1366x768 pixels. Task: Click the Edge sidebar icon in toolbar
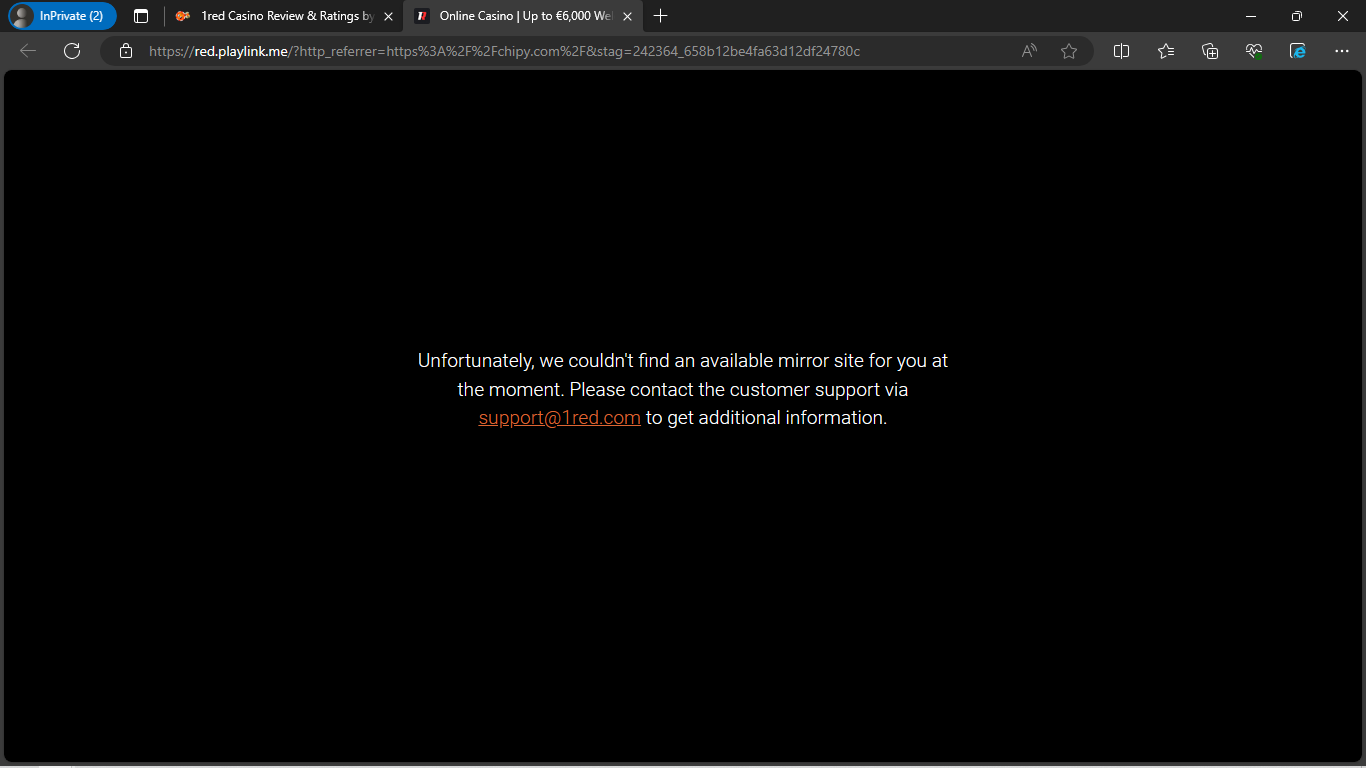point(1298,51)
